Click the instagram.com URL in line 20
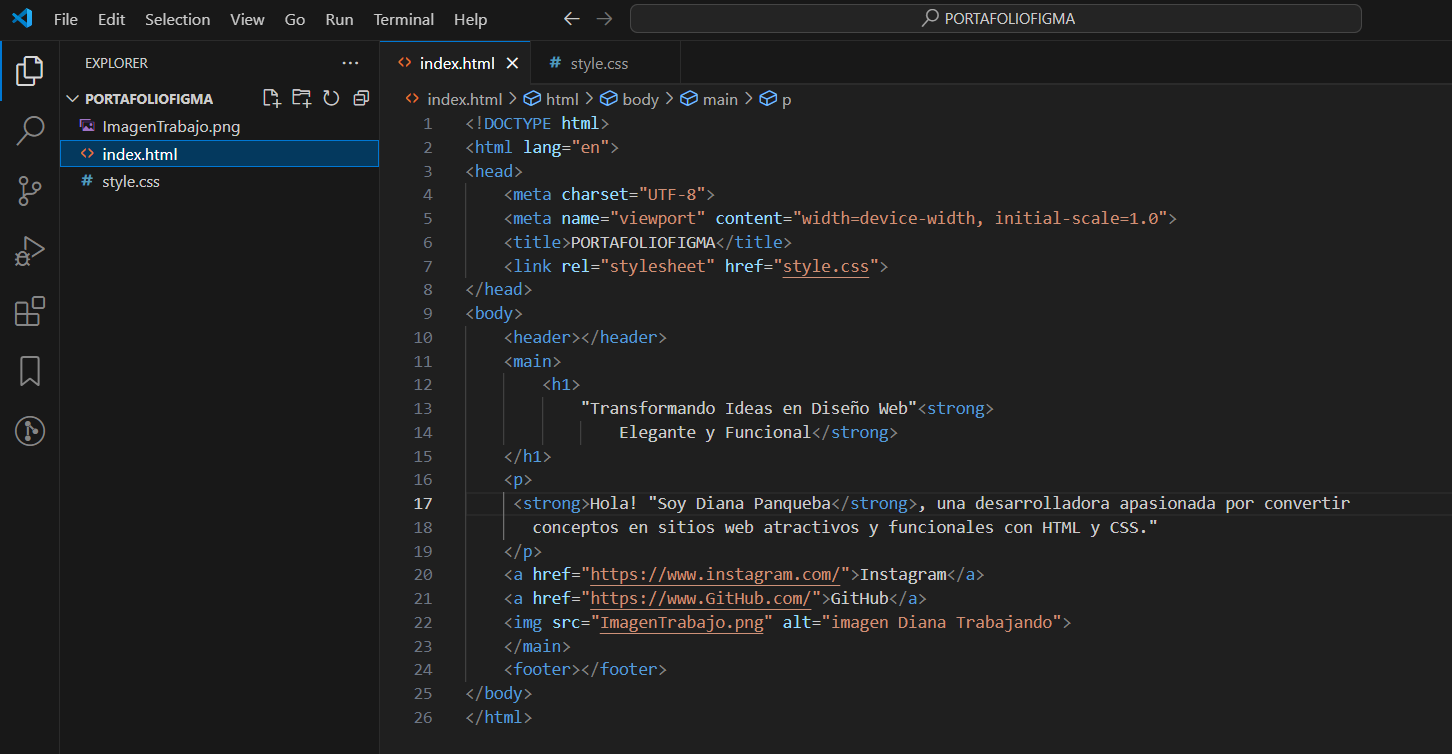This screenshot has height=754, width=1452. click(716, 574)
